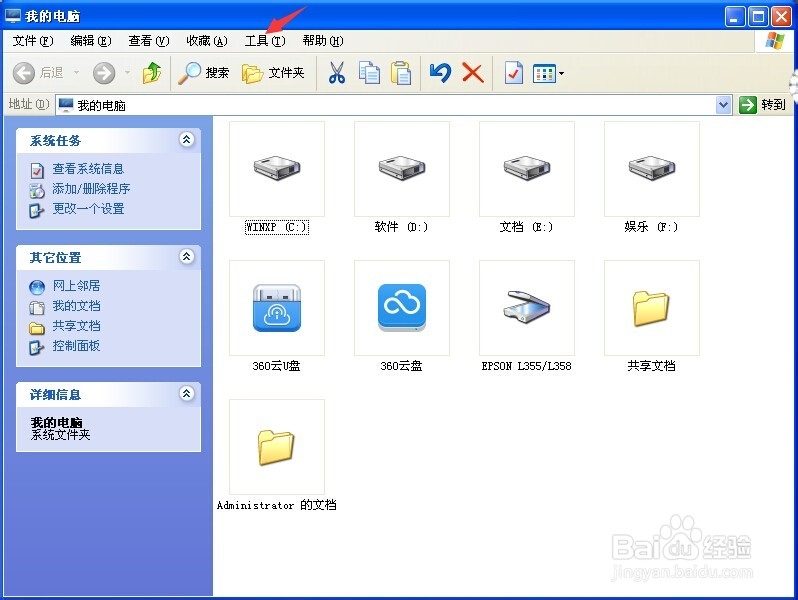Open the Views dropdown button

[x=548, y=73]
